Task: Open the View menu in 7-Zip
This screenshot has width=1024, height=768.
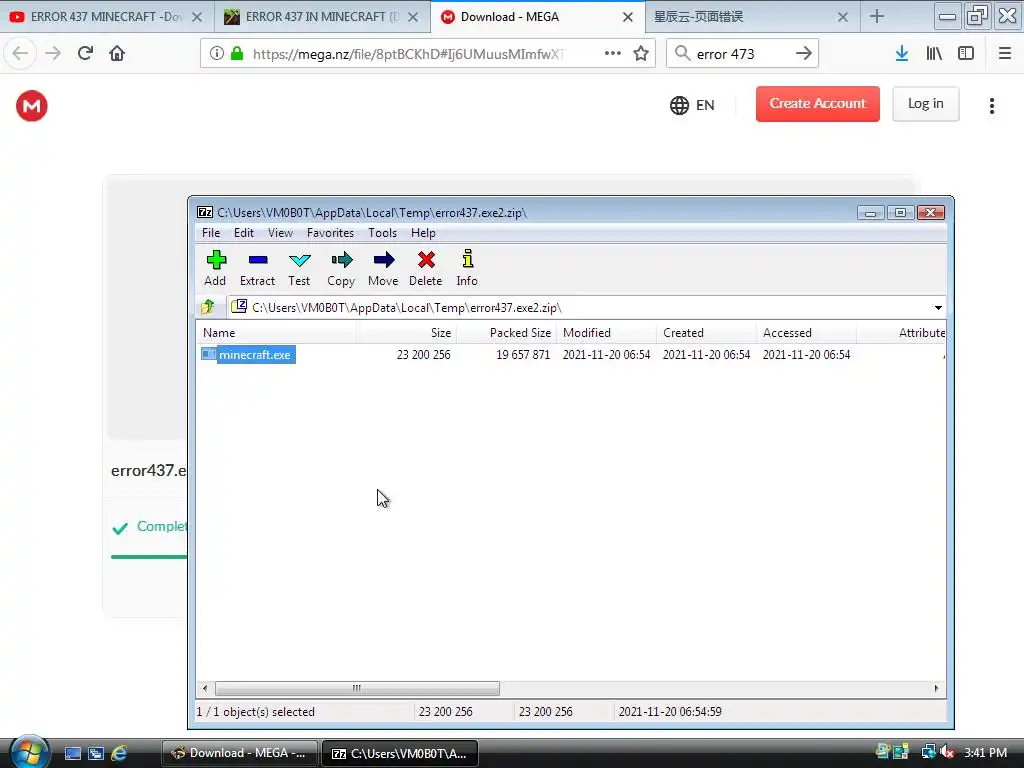Action: coord(280,232)
